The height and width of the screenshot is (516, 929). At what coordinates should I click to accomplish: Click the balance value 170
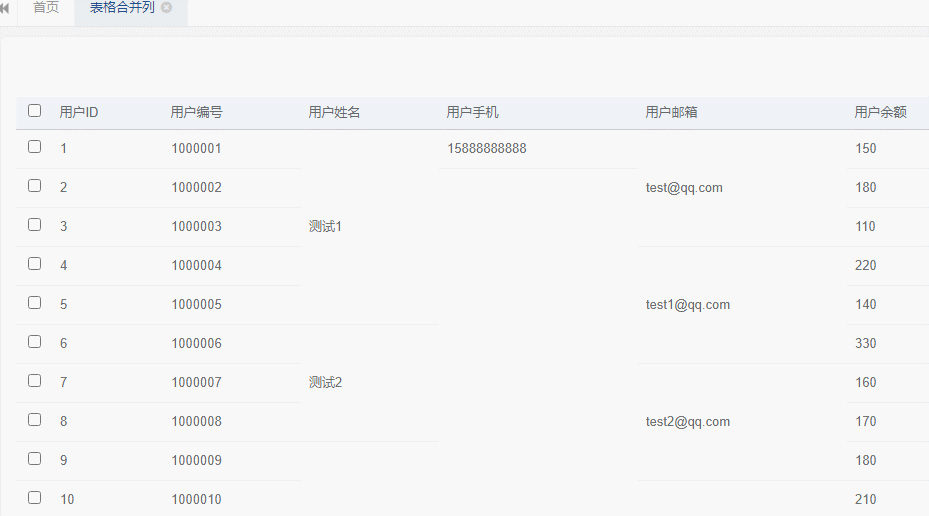(x=866, y=422)
